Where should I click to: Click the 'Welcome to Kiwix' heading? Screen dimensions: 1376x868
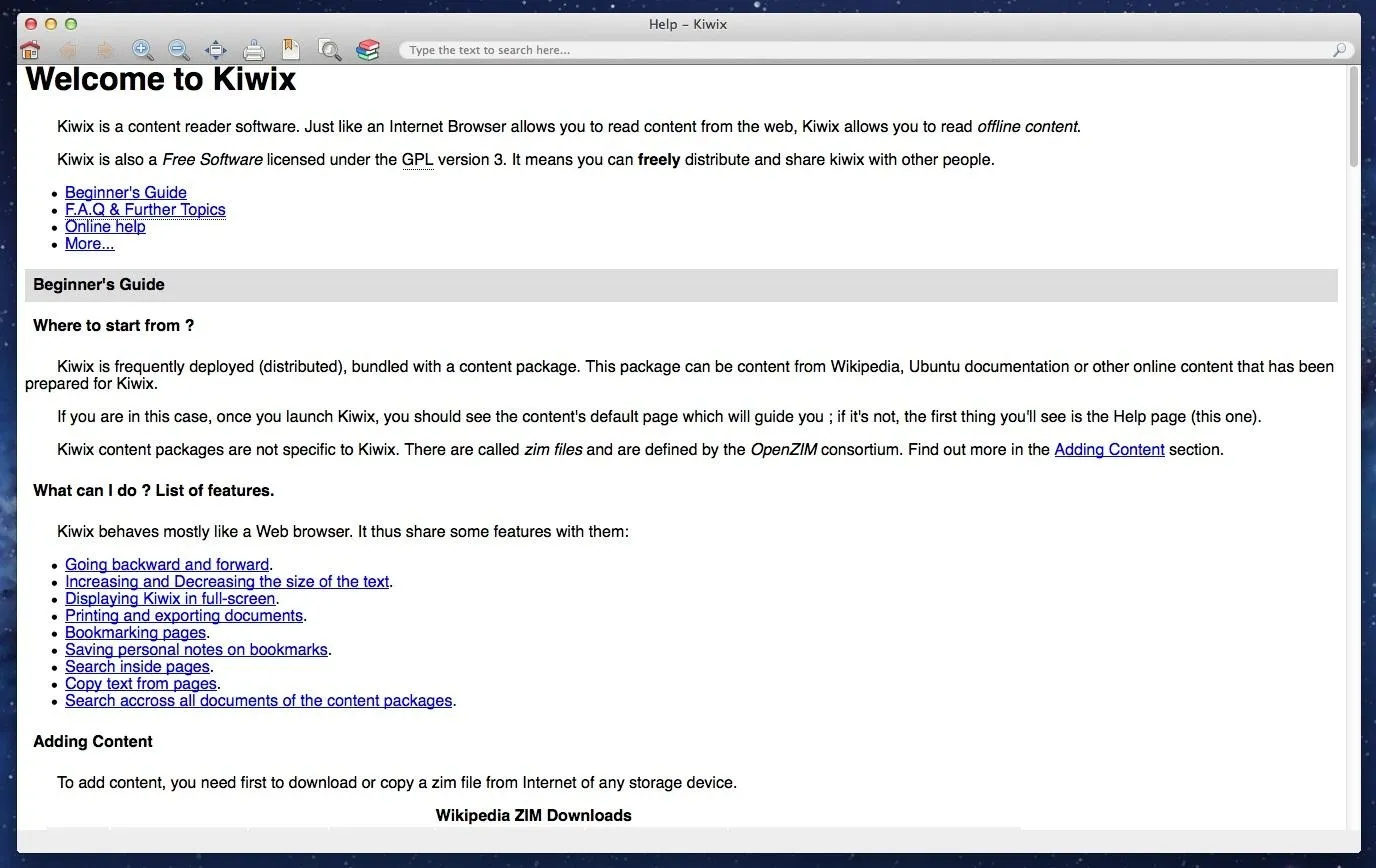(161, 79)
